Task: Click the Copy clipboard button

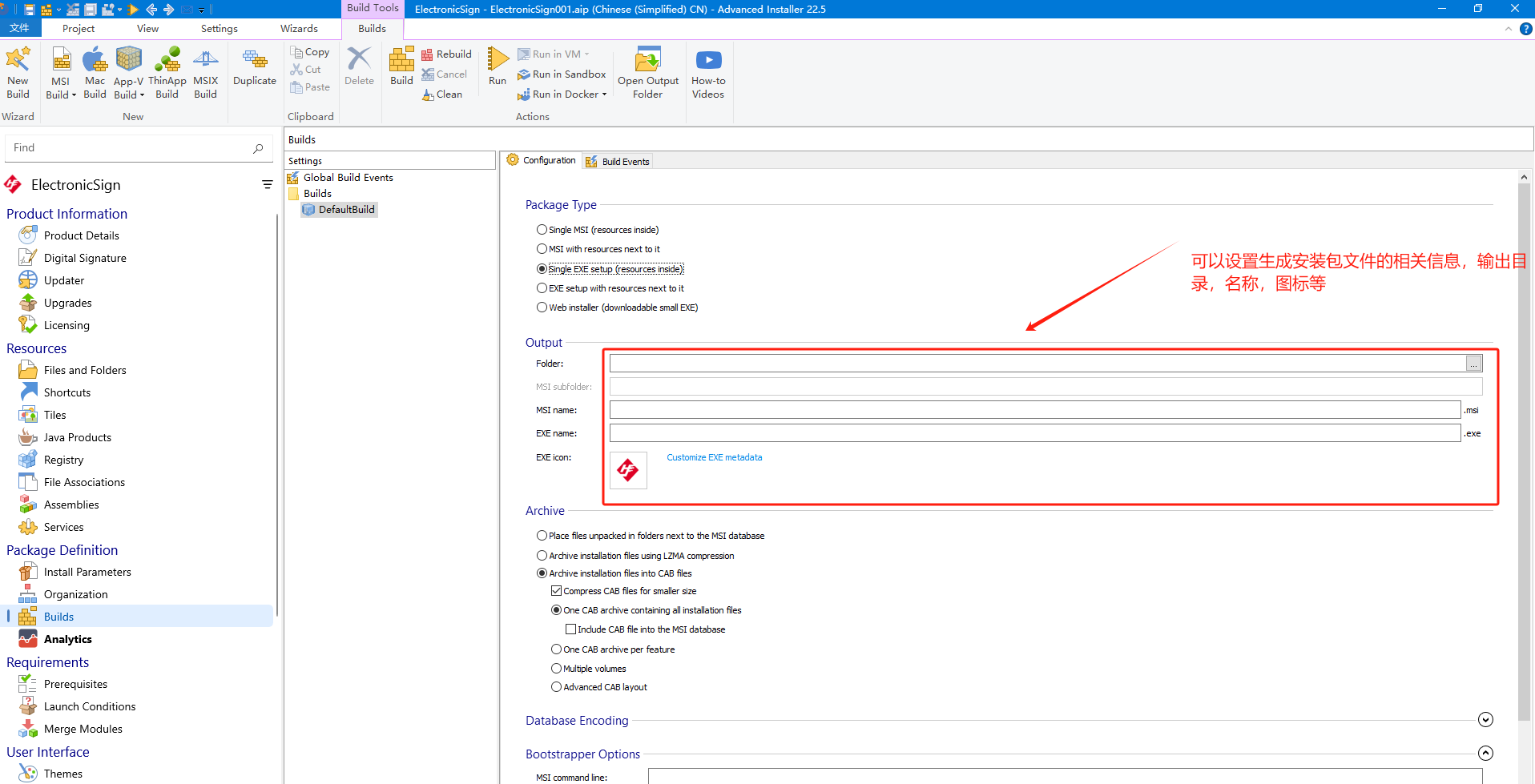Action: point(310,52)
